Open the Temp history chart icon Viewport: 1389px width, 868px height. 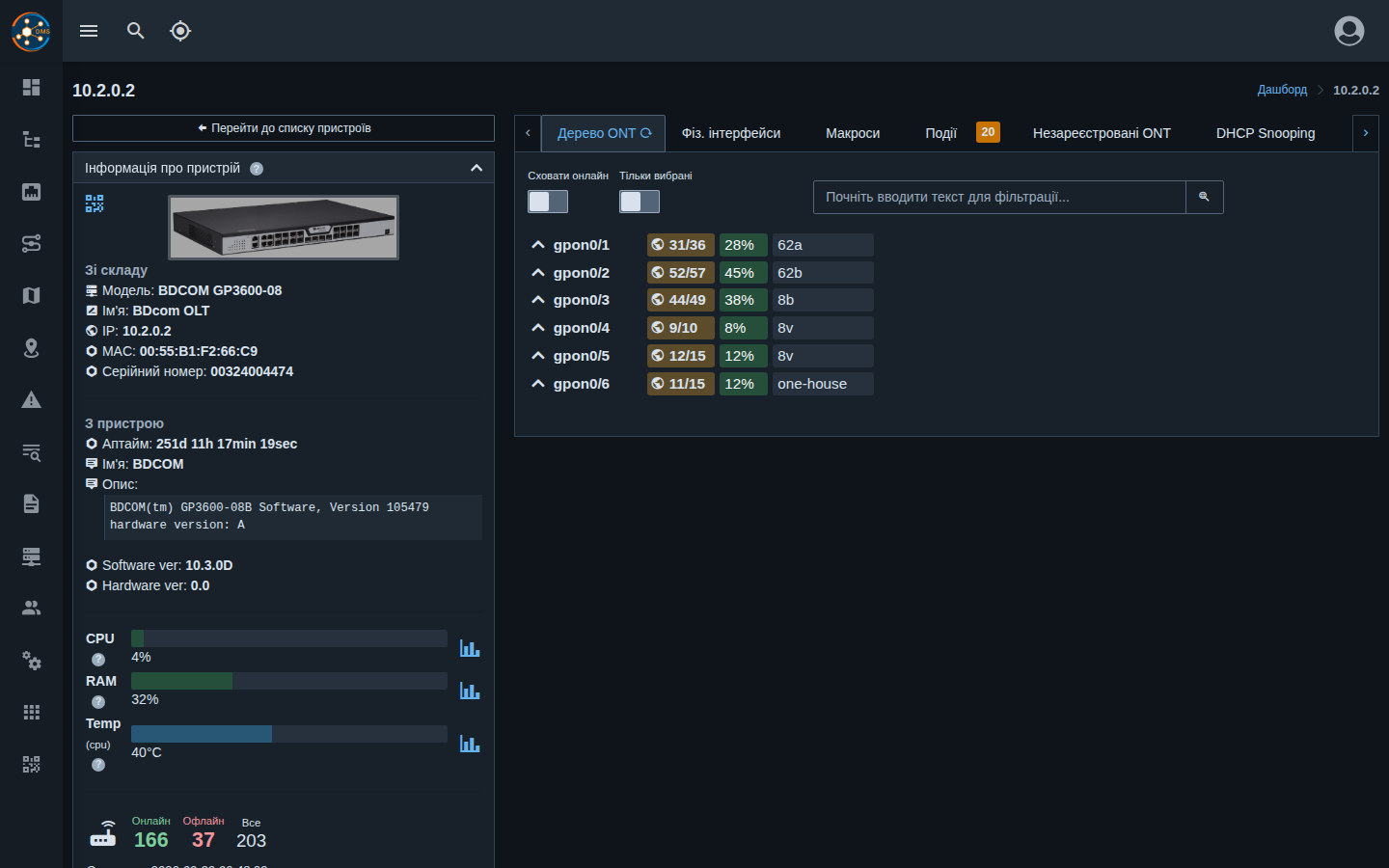point(470,744)
